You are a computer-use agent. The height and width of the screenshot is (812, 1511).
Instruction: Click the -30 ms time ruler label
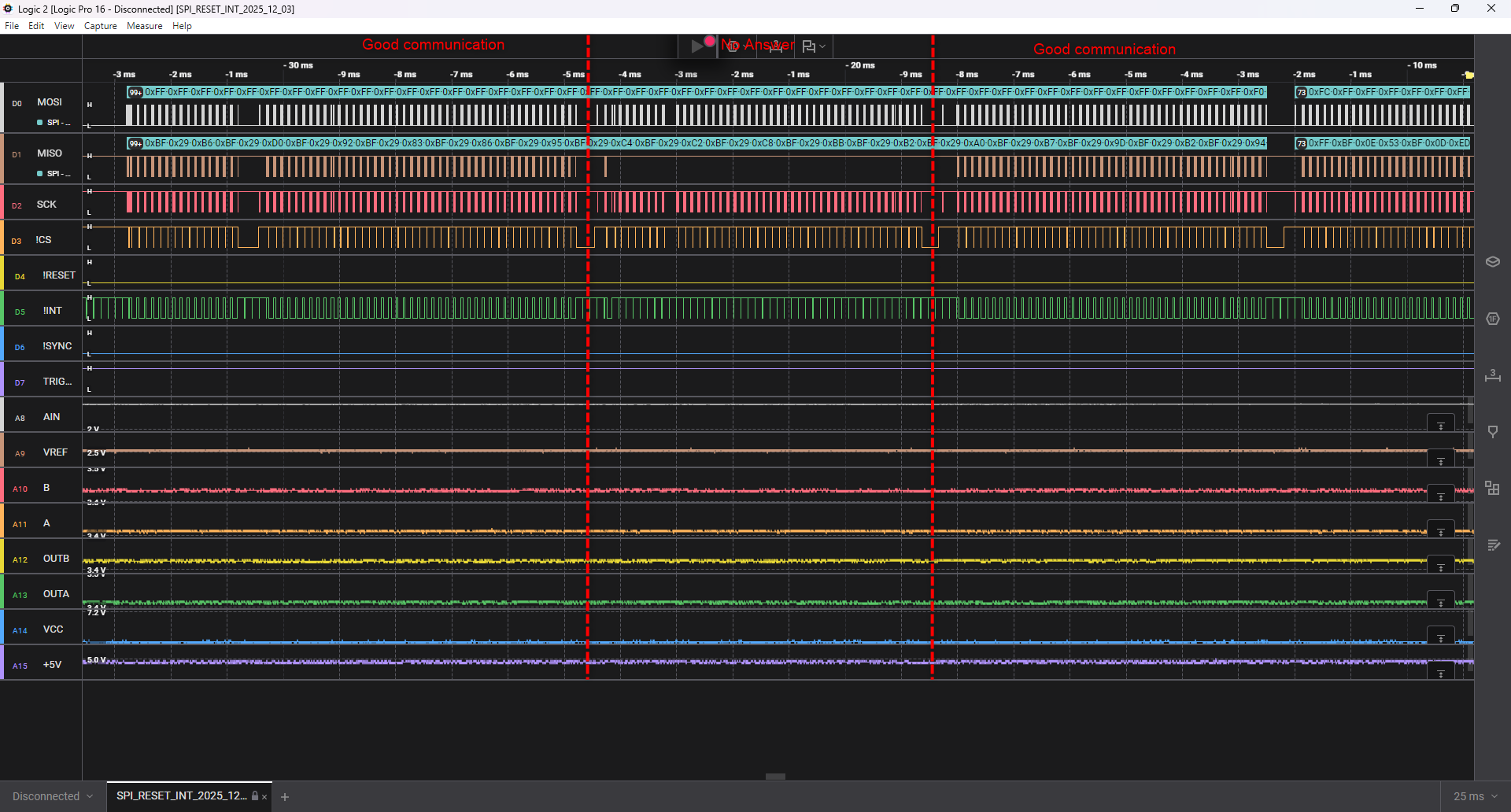pos(298,65)
